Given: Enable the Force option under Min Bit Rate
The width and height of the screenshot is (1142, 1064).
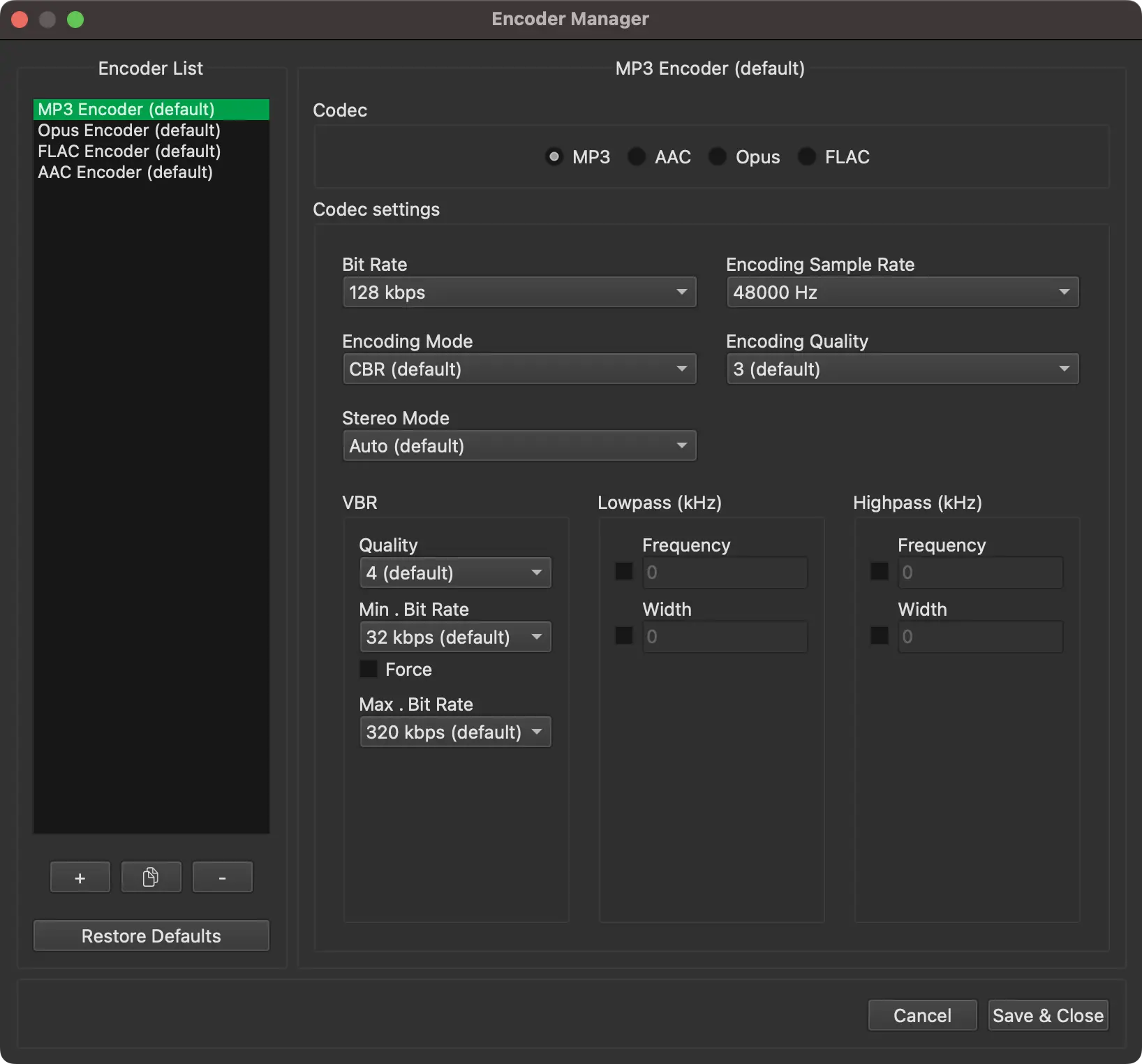Looking at the screenshot, I should click(368, 669).
